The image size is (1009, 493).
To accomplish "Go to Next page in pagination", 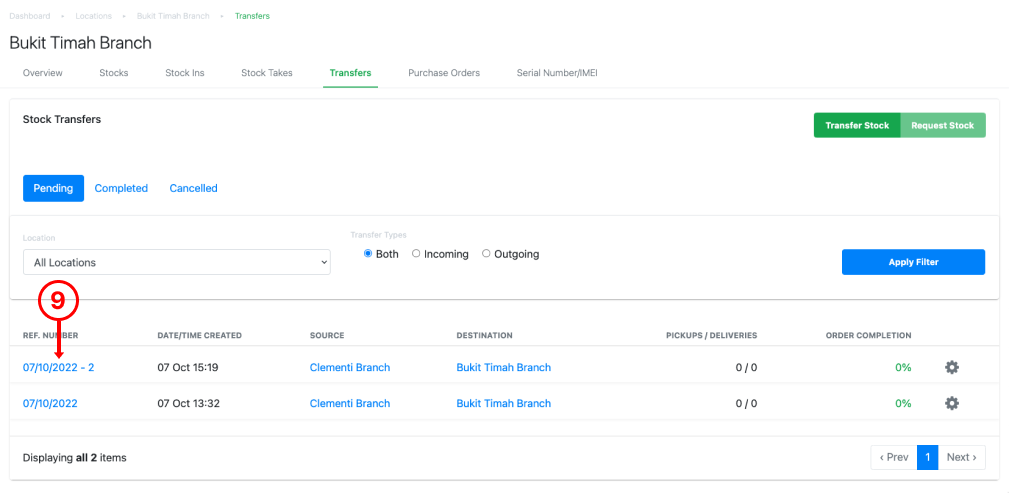I will pos(961,457).
